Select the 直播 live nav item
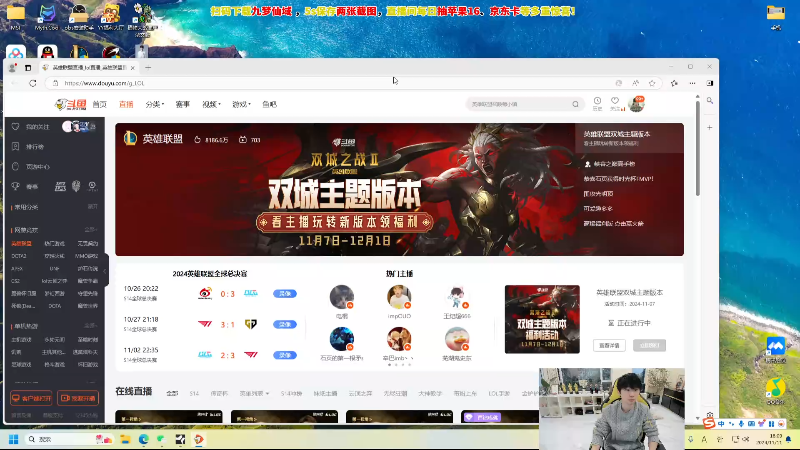Screen dimensions: 800x450 click(x=126, y=104)
